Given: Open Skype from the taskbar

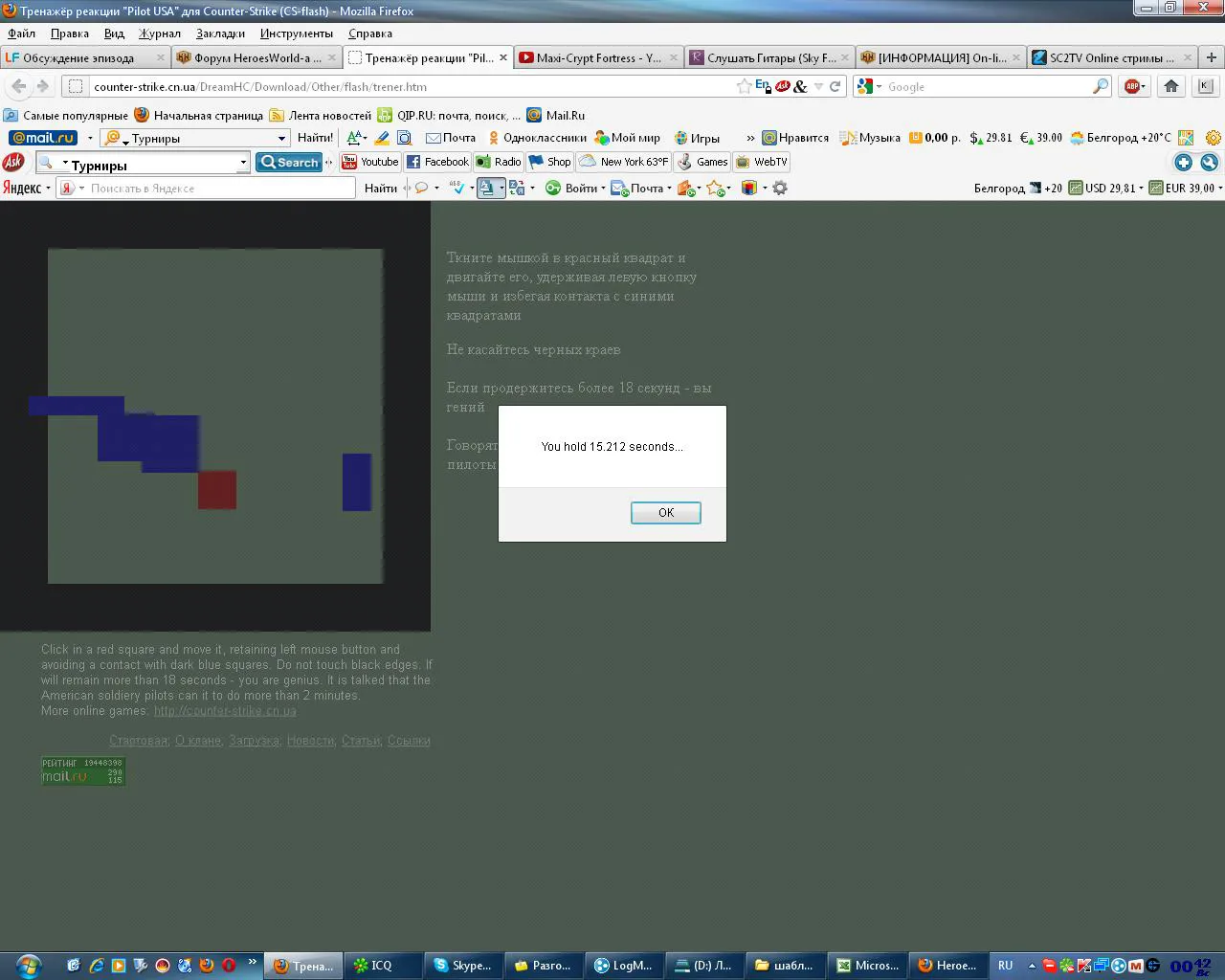Looking at the screenshot, I should (x=462, y=966).
